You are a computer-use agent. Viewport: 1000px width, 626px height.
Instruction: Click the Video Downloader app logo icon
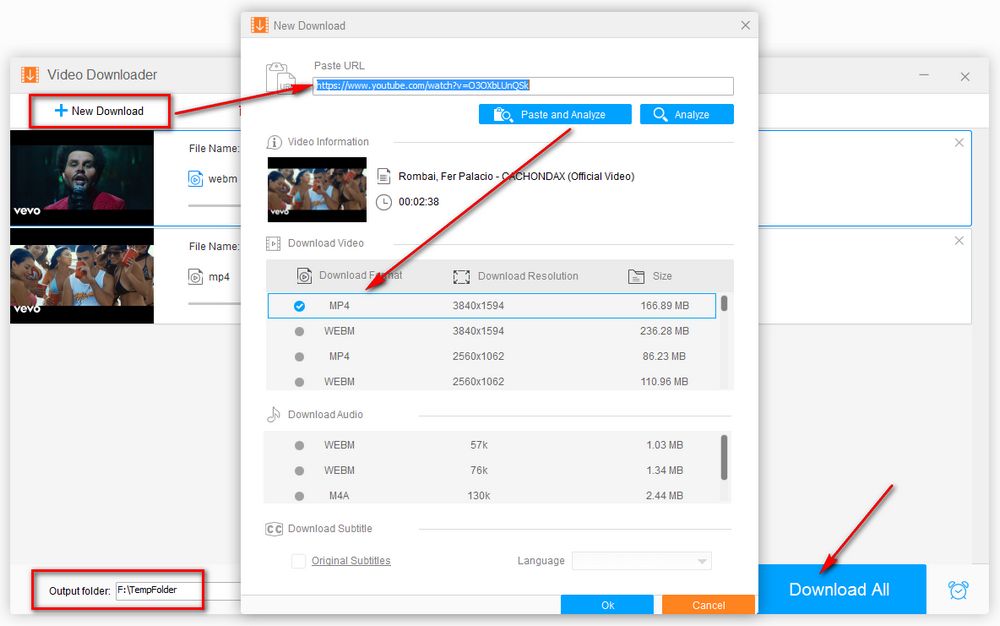[30, 75]
